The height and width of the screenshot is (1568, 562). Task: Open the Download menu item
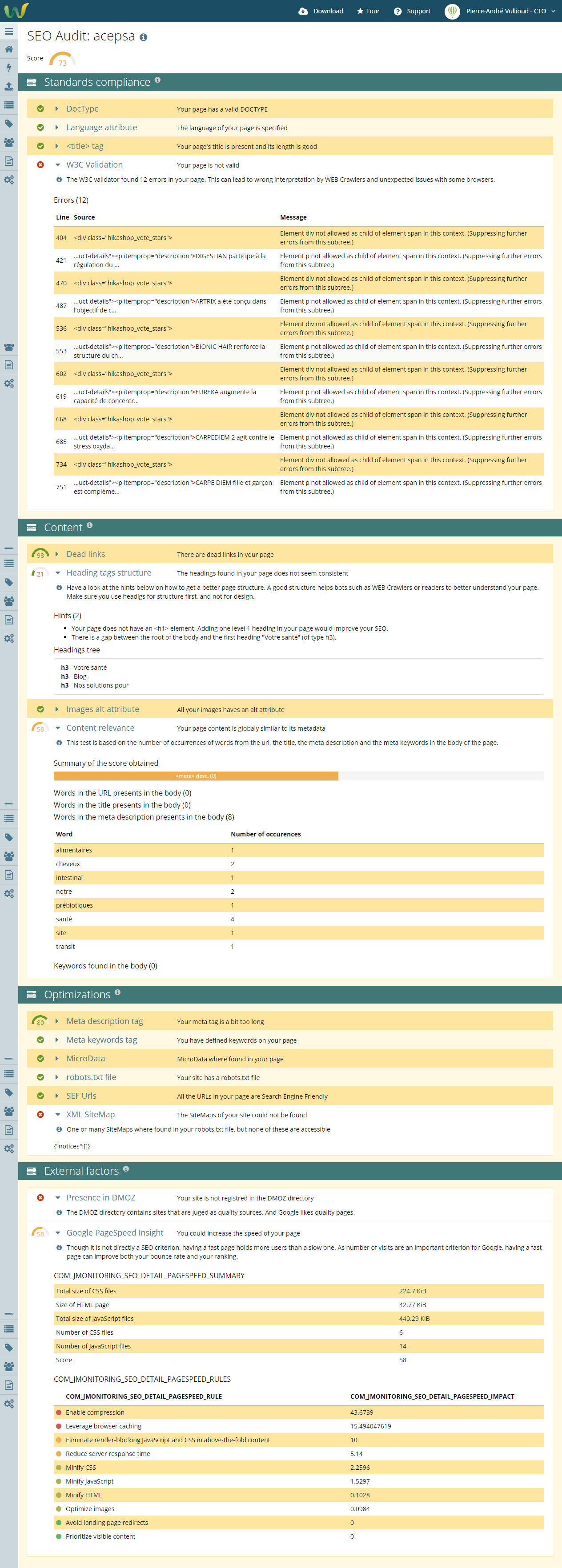point(321,11)
